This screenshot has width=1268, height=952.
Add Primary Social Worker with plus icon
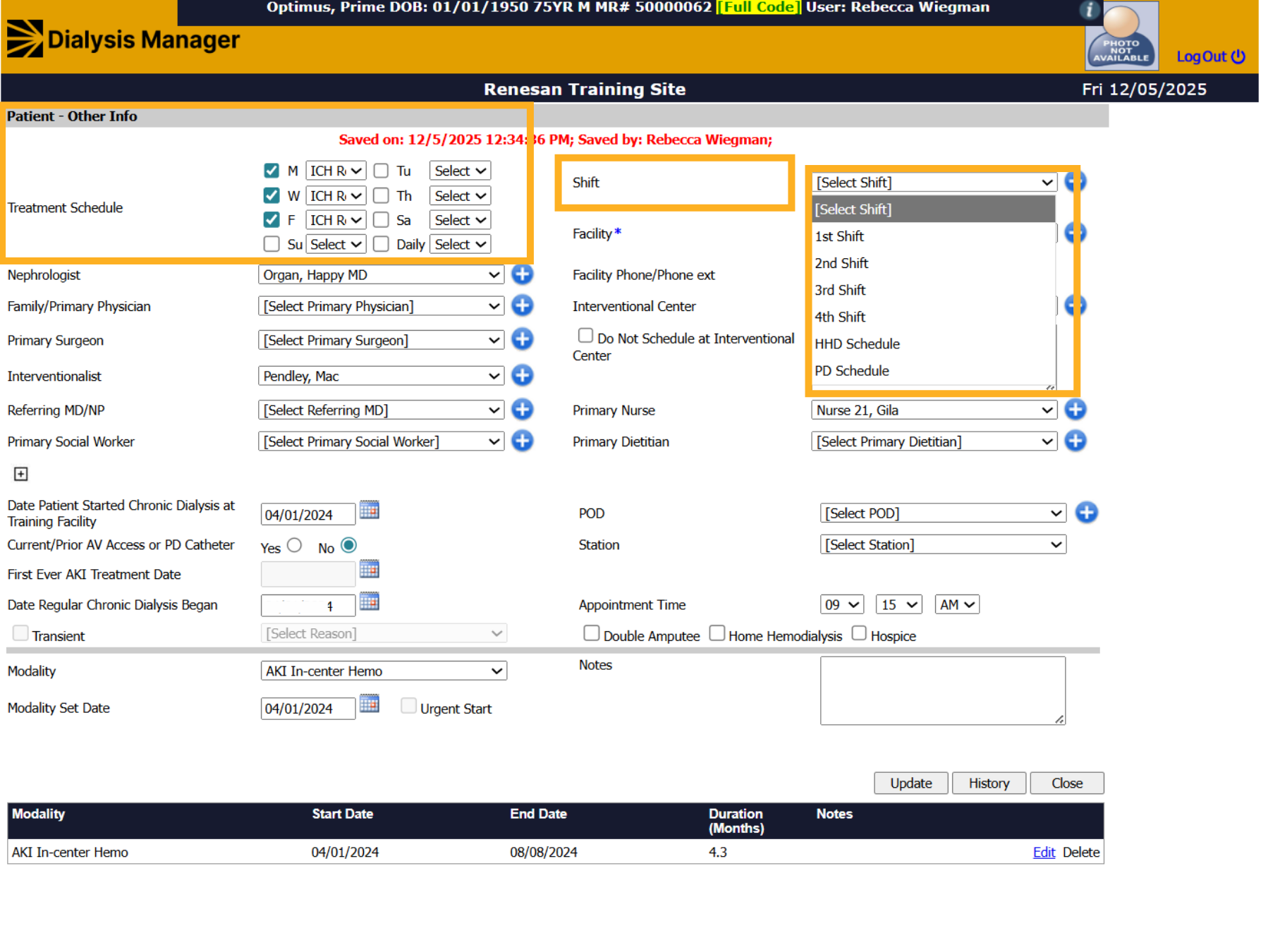click(x=522, y=441)
